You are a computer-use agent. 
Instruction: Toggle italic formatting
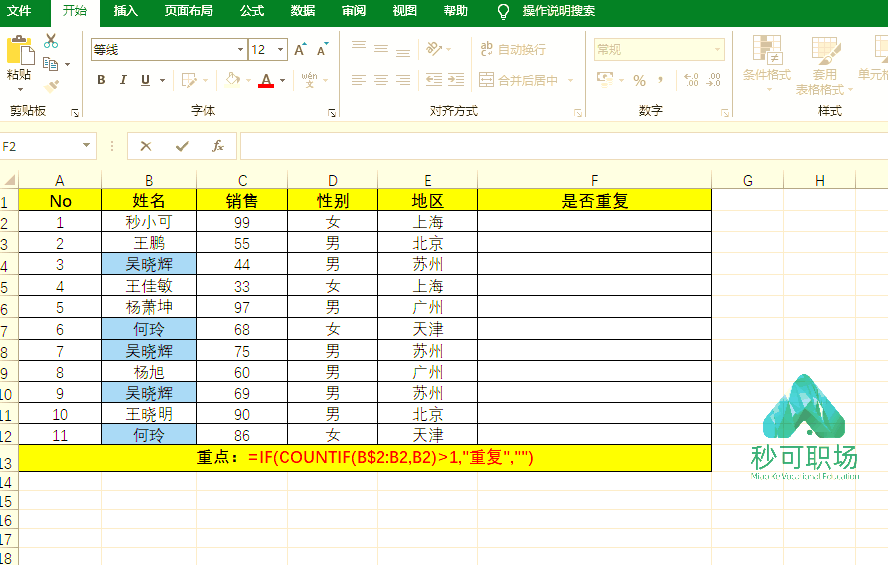click(x=123, y=80)
